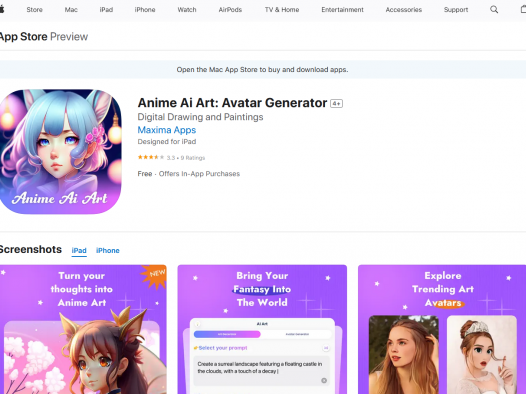Open 'Explore Trending Art Avatars' screenshot
Viewport: 526px width, 394px height.
442,329
